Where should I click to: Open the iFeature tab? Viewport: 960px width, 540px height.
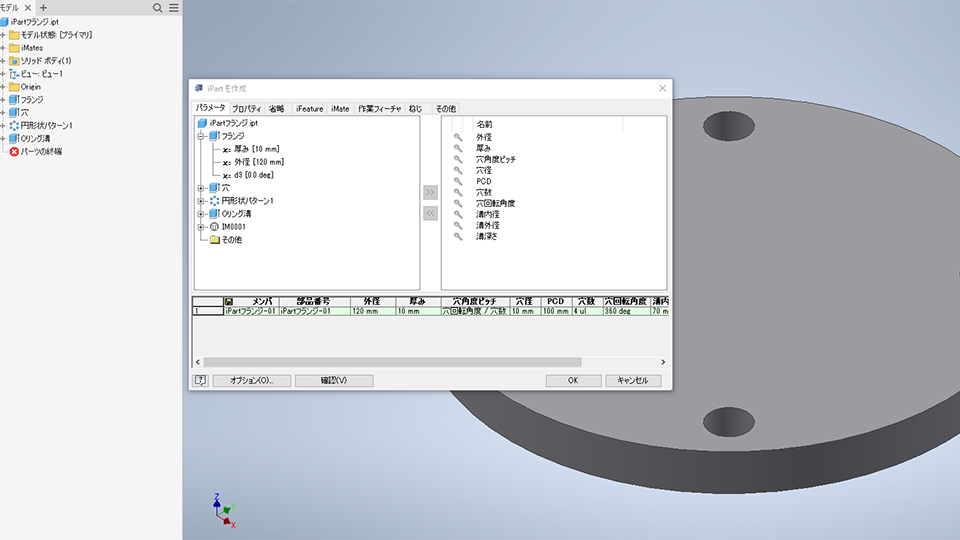(x=309, y=108)
